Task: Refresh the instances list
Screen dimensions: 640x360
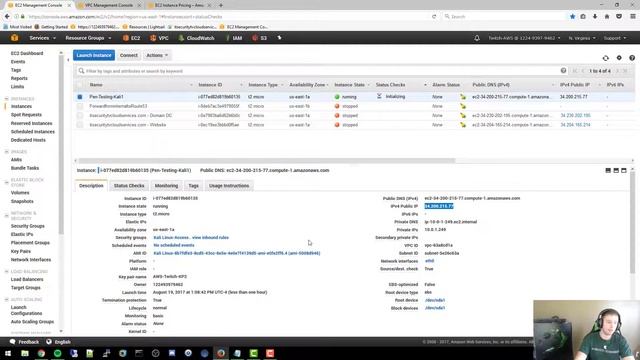Action: coord(606,58)
